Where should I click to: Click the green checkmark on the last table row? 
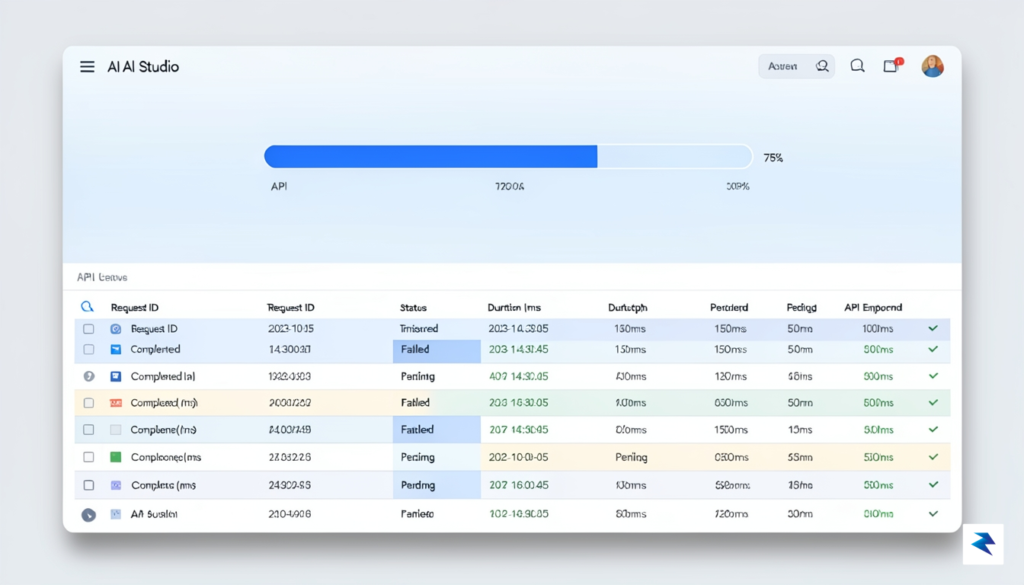pos(933,514)
